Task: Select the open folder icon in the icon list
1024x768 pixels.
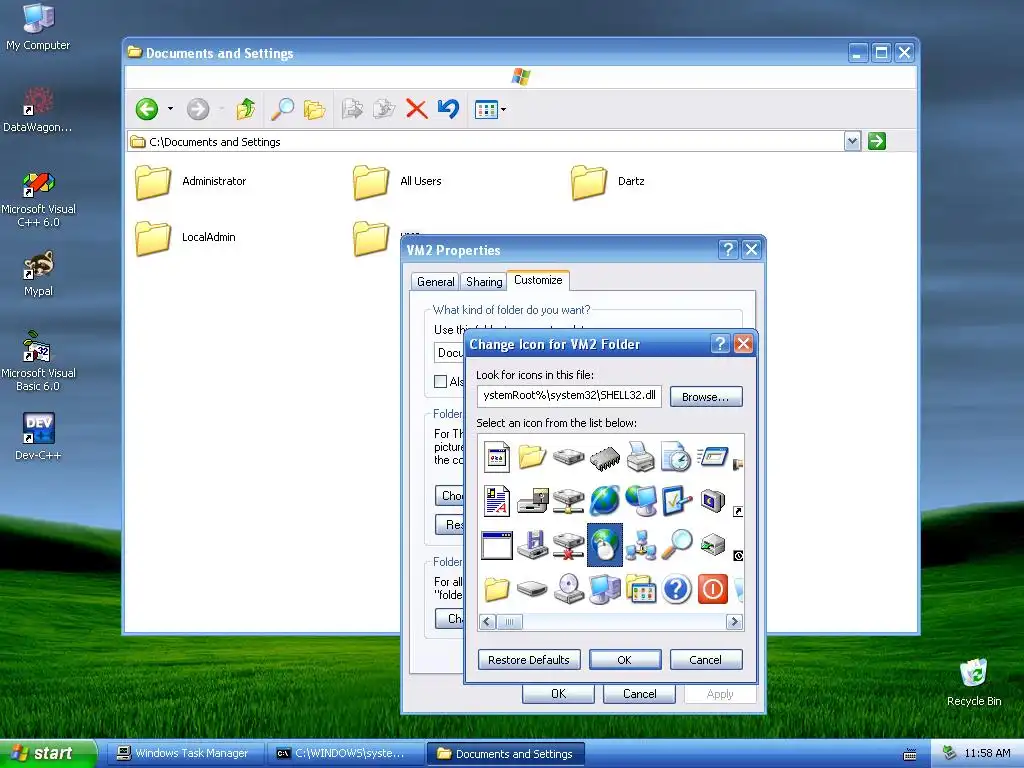Action: 532,456
